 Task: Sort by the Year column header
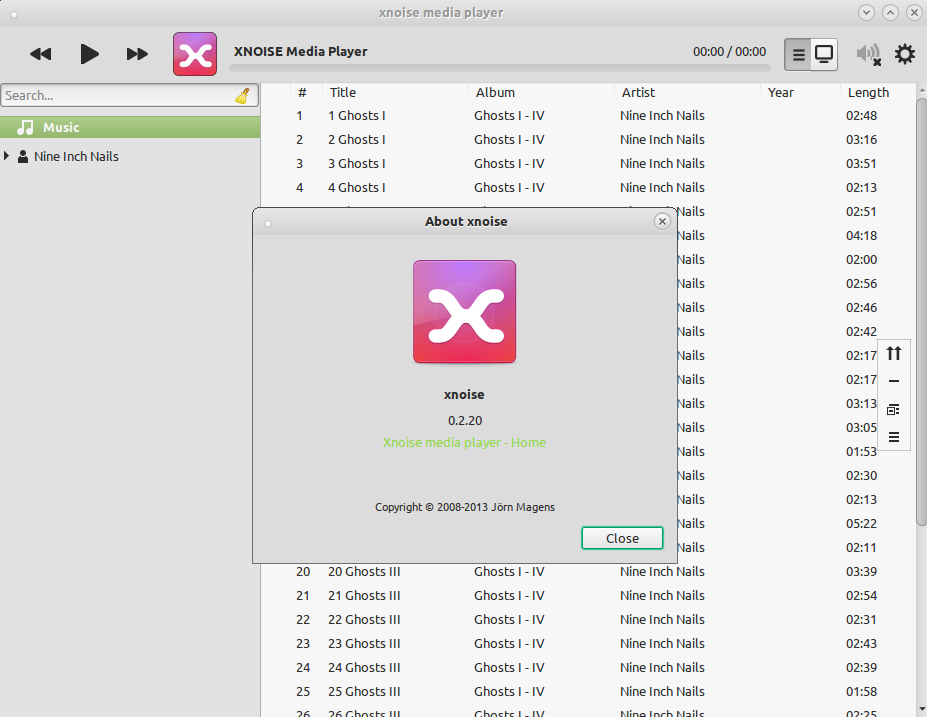point(780,92)
